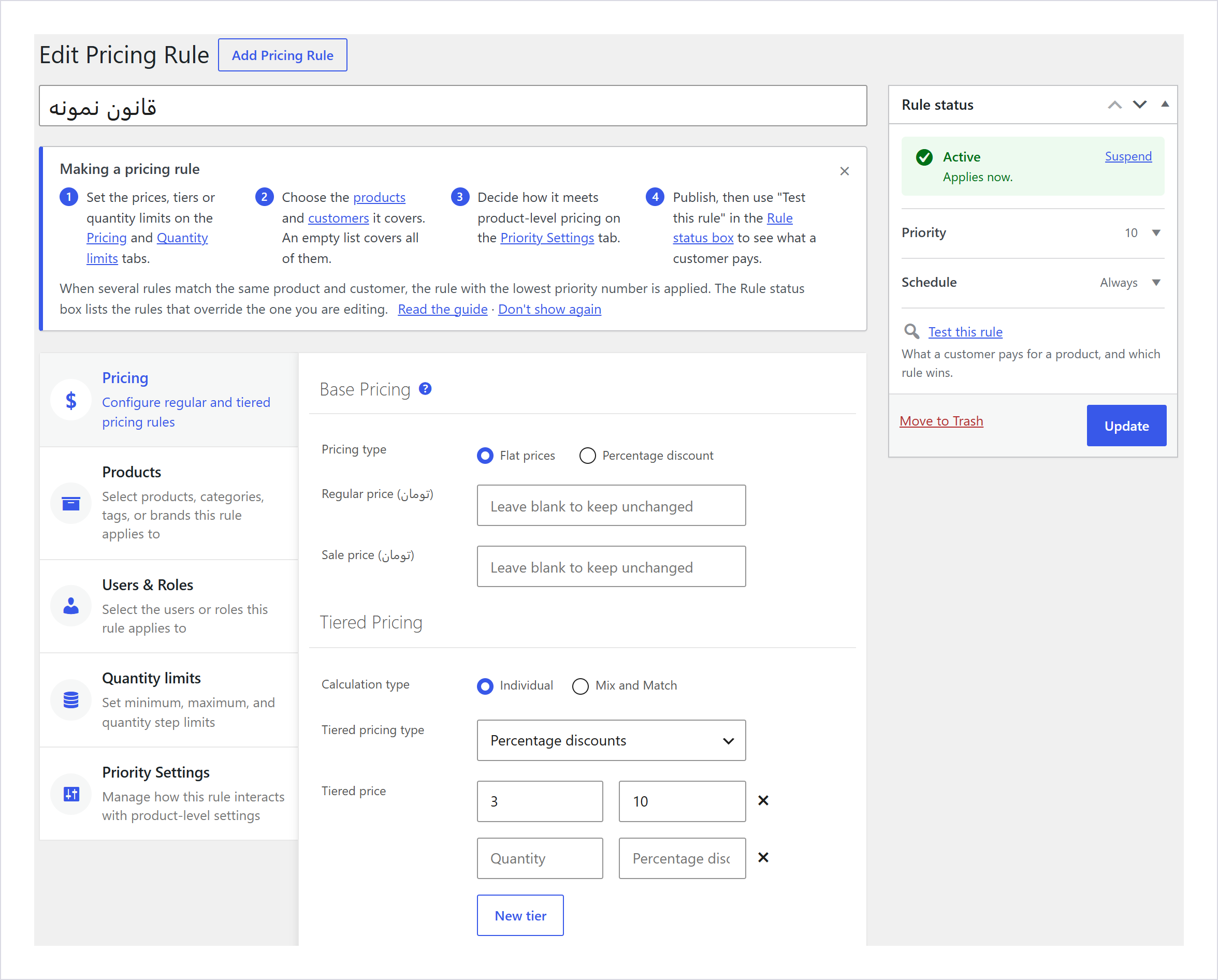
Task: Open the Tiered pricing type dropdown
Action: coord(611,740)
